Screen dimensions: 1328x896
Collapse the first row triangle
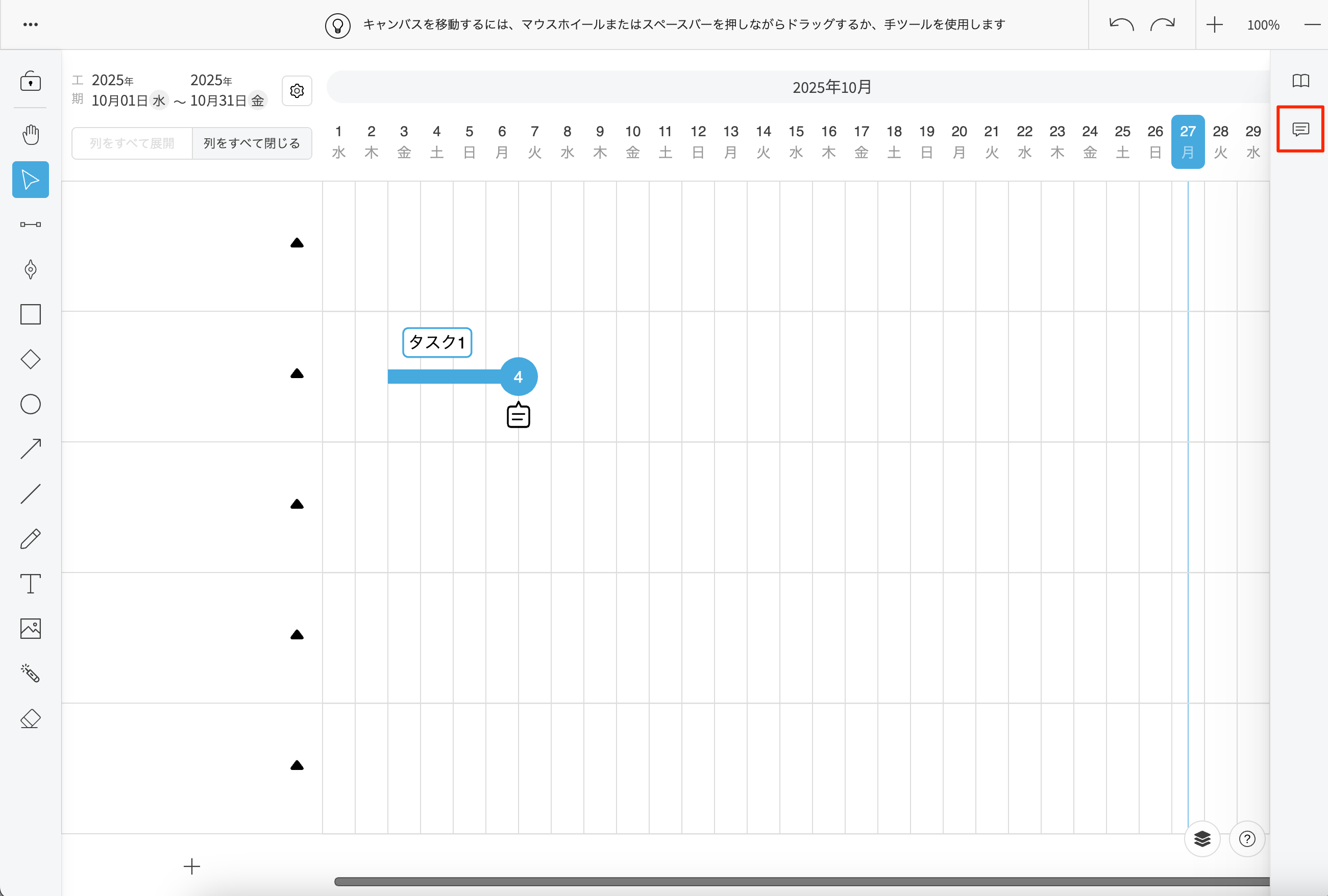[297, 243]
